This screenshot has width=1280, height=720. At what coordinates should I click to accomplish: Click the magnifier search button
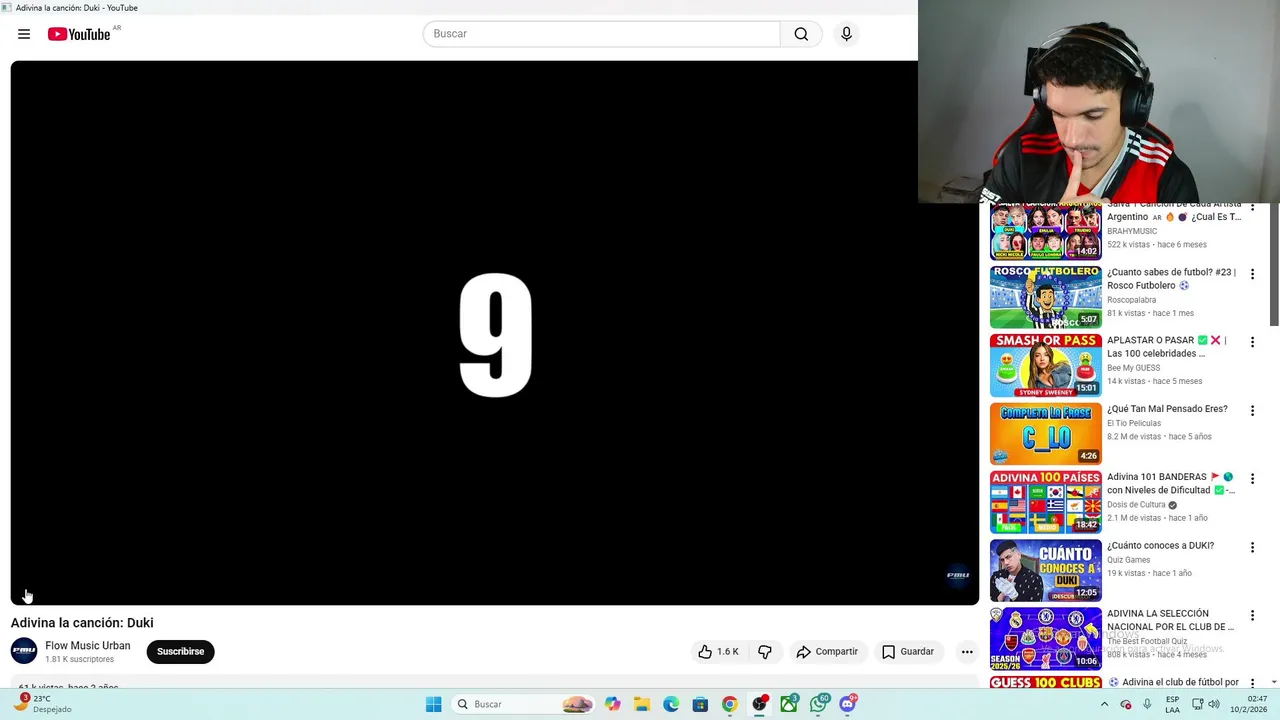[x=801, y=34]
